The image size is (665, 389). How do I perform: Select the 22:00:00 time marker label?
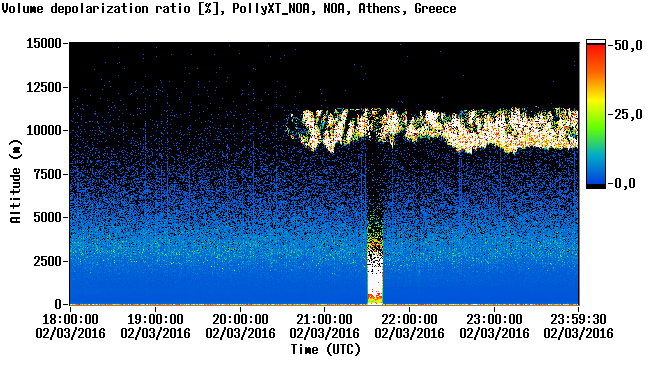tap(409, 319)
